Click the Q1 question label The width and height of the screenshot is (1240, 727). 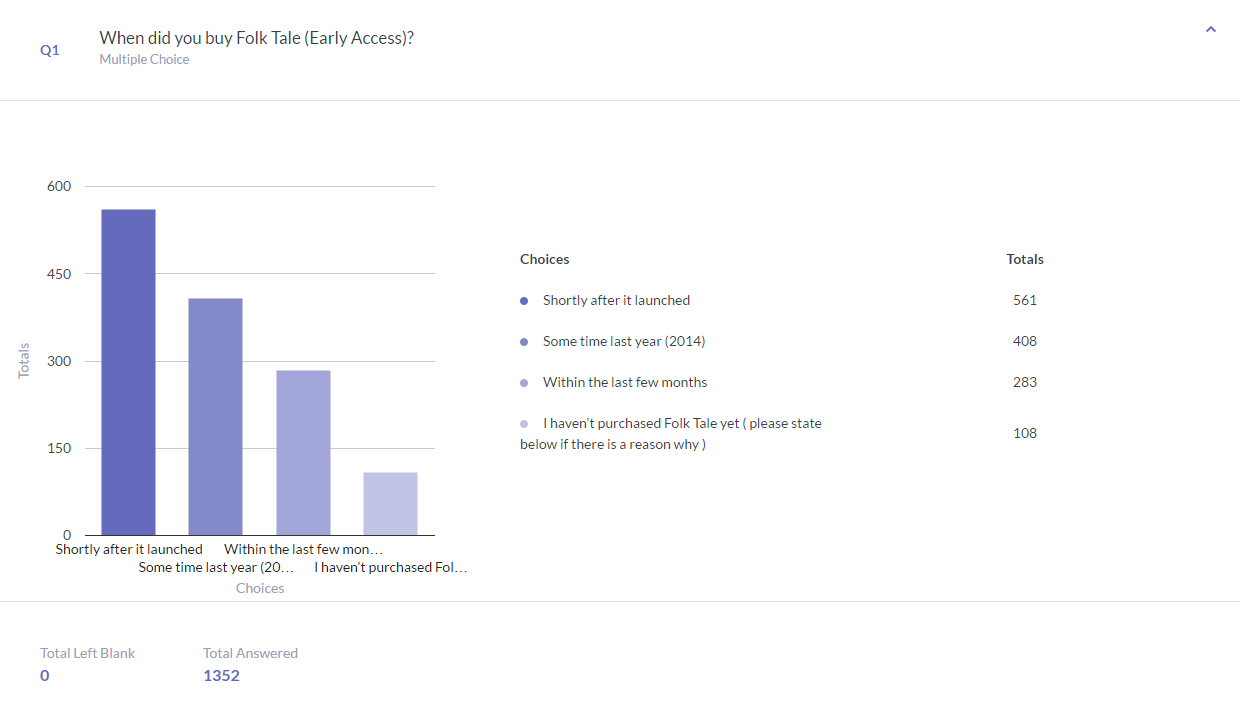point(50,50)
